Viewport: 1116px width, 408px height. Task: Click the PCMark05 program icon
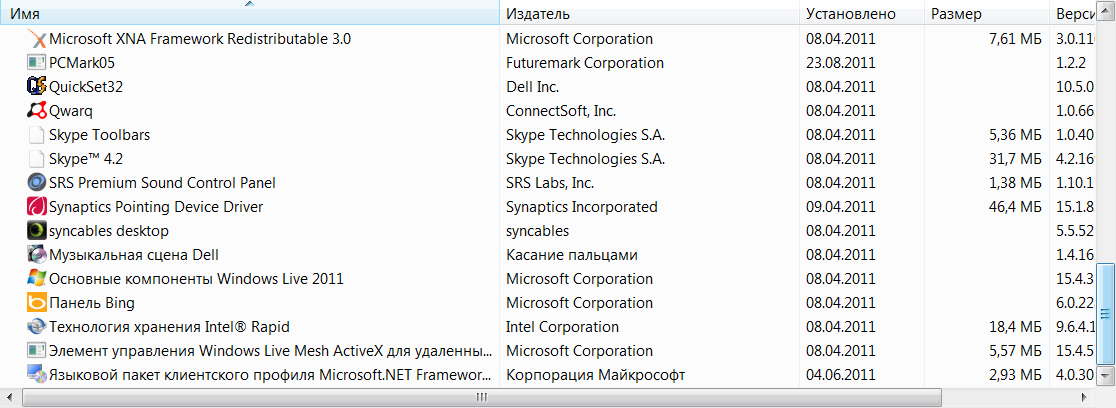click(x=37, y=63)
